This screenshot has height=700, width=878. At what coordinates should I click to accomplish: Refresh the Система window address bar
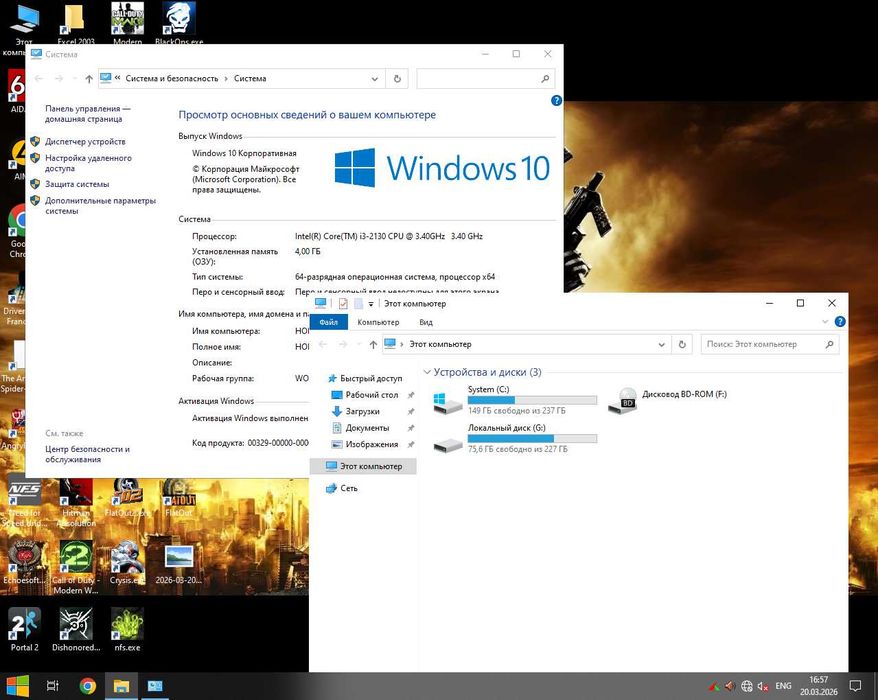(x=397, y=79)
